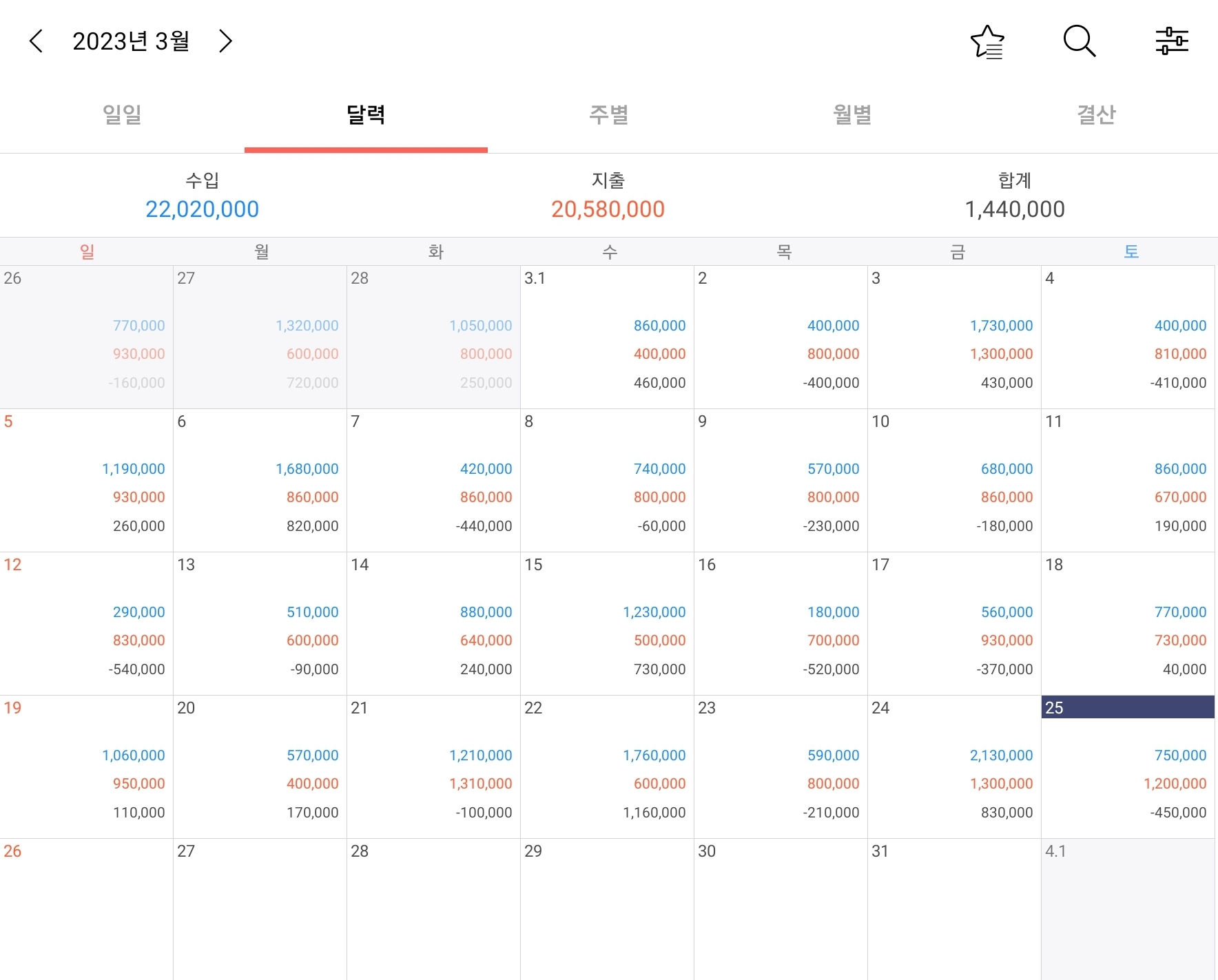Click balance 170,000 on day 20
1218x980 pixels.
pyautogui.click(x=313, y=813)
